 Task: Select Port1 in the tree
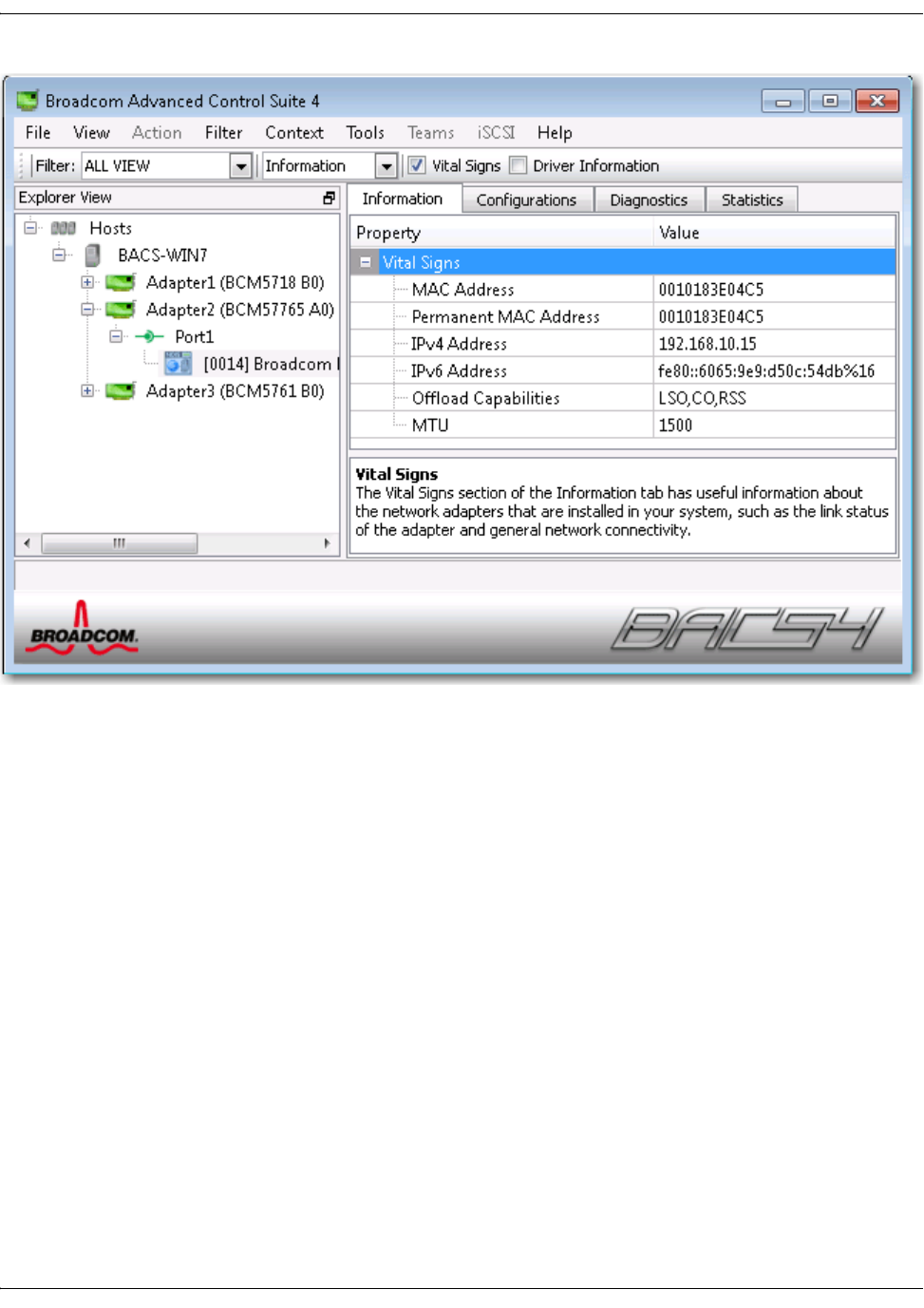click(x=195, y=336)
